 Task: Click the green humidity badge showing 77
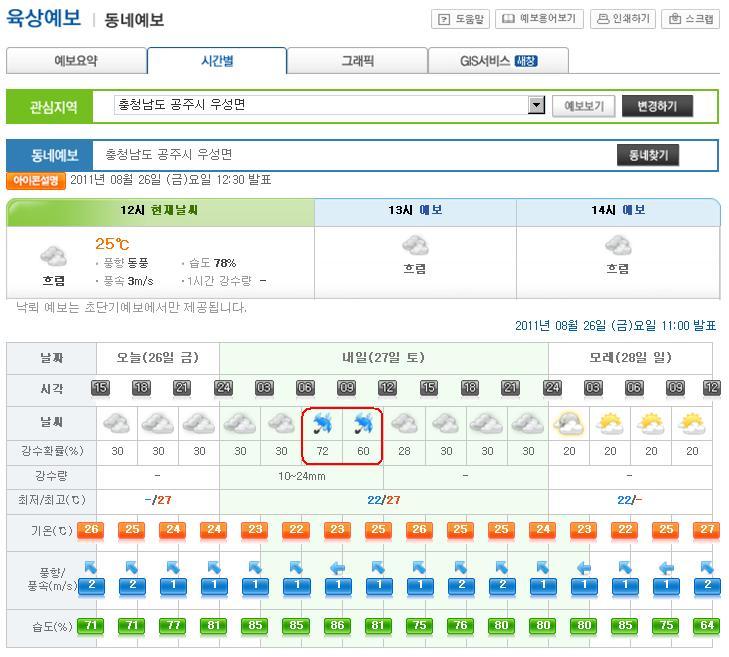click(173, 626)
